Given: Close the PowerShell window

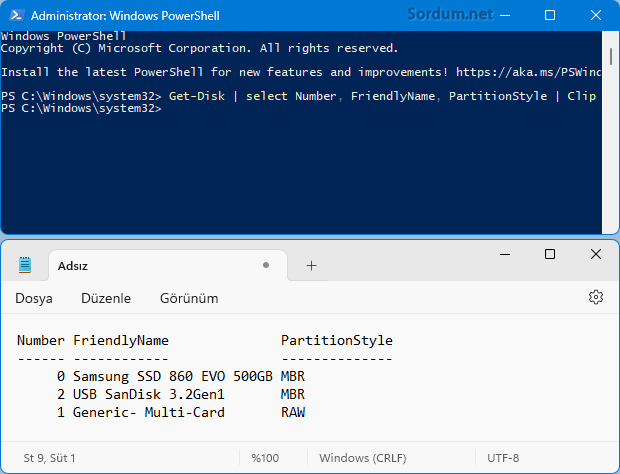Looking at the screenshot, I should (596, 15).
